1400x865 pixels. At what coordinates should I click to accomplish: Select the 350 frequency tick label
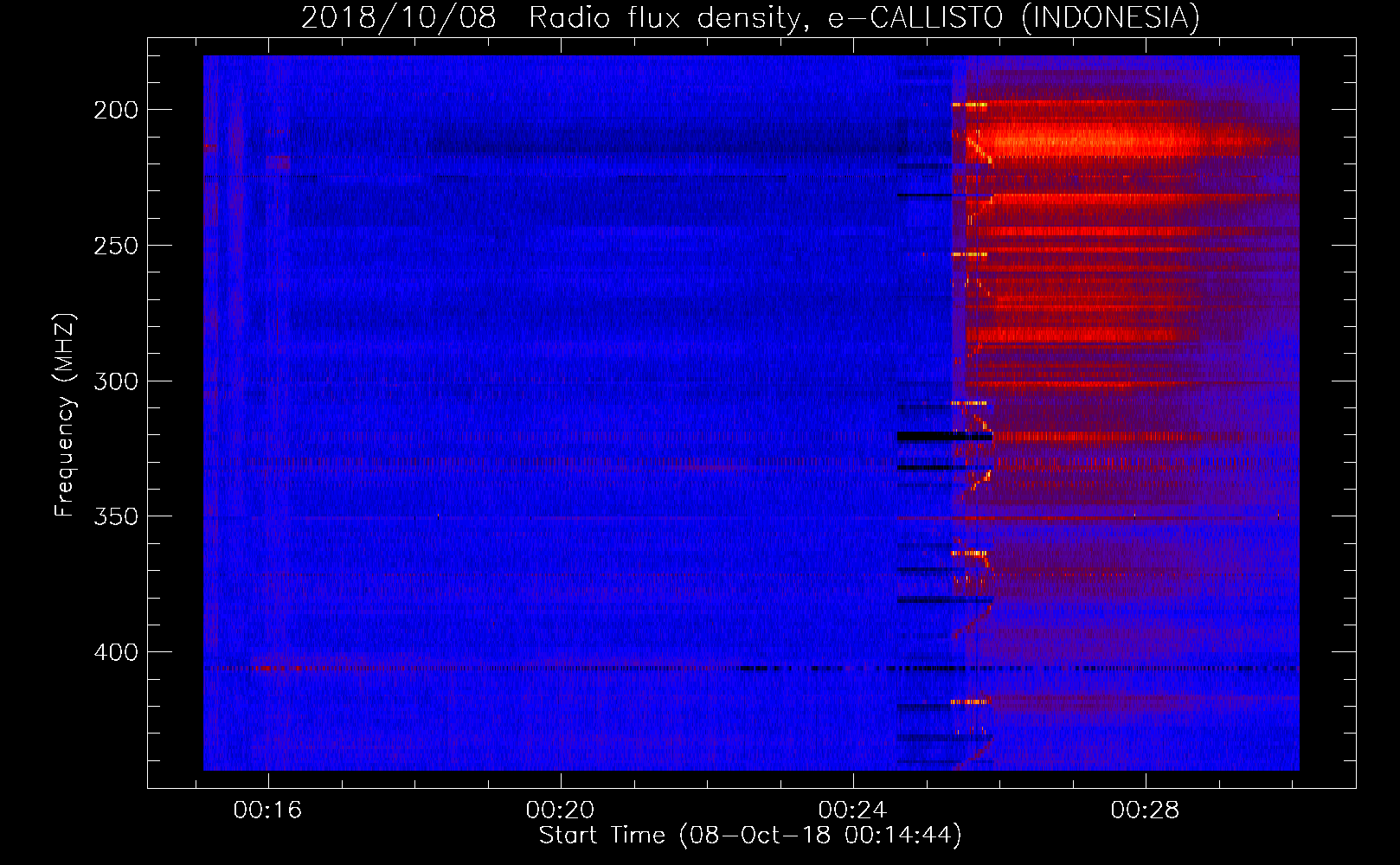[116, 516]
